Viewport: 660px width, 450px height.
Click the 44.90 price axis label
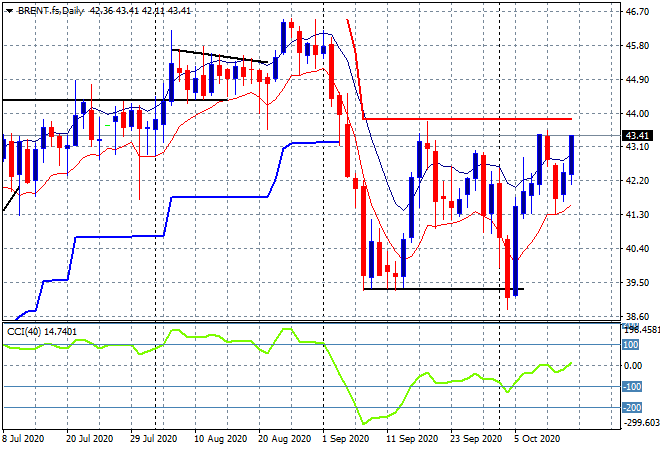pyautogui.click(x=637, y=80)
